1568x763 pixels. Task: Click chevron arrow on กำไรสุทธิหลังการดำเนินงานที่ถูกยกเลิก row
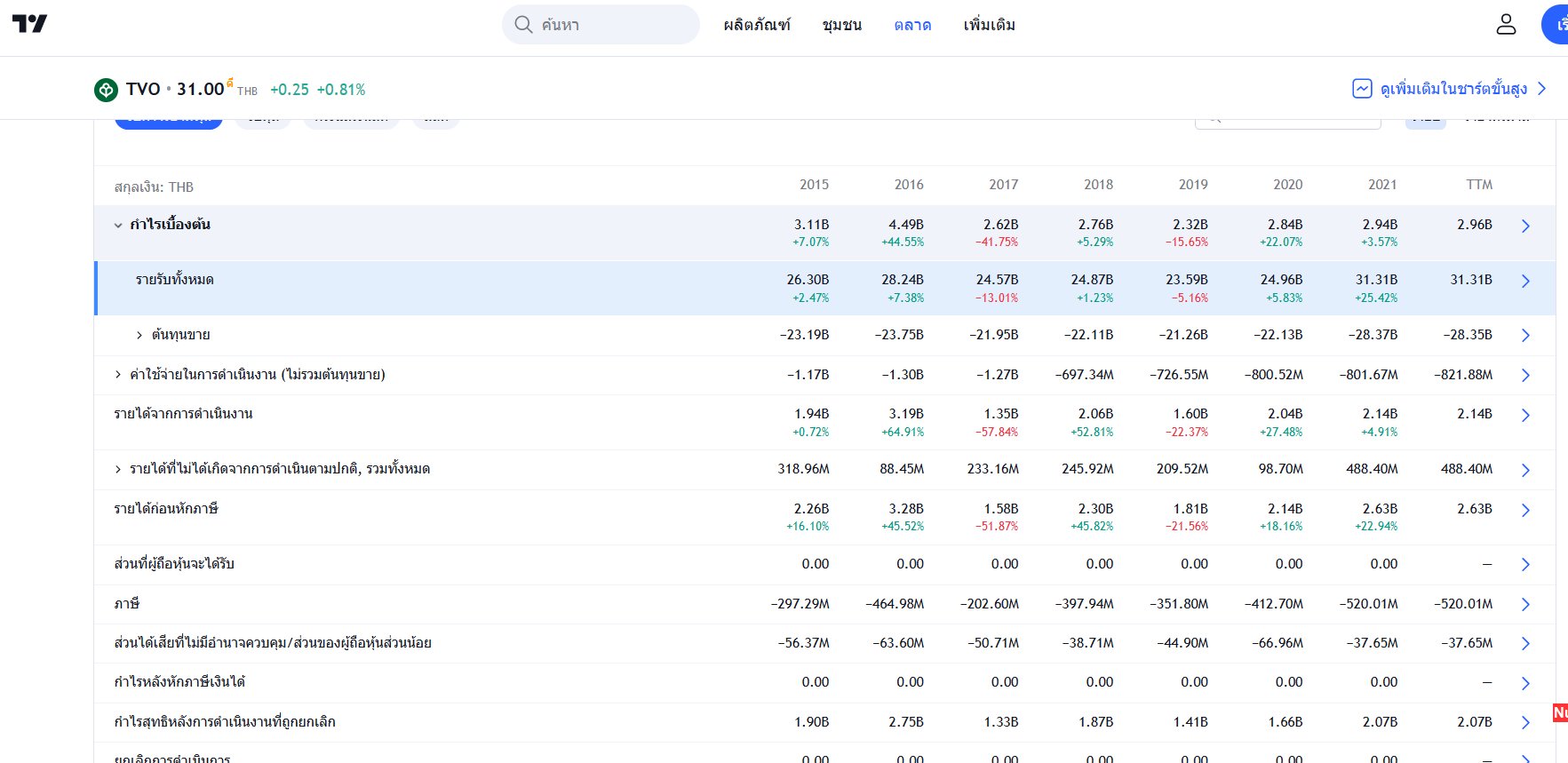click(x=1525, y=722)
